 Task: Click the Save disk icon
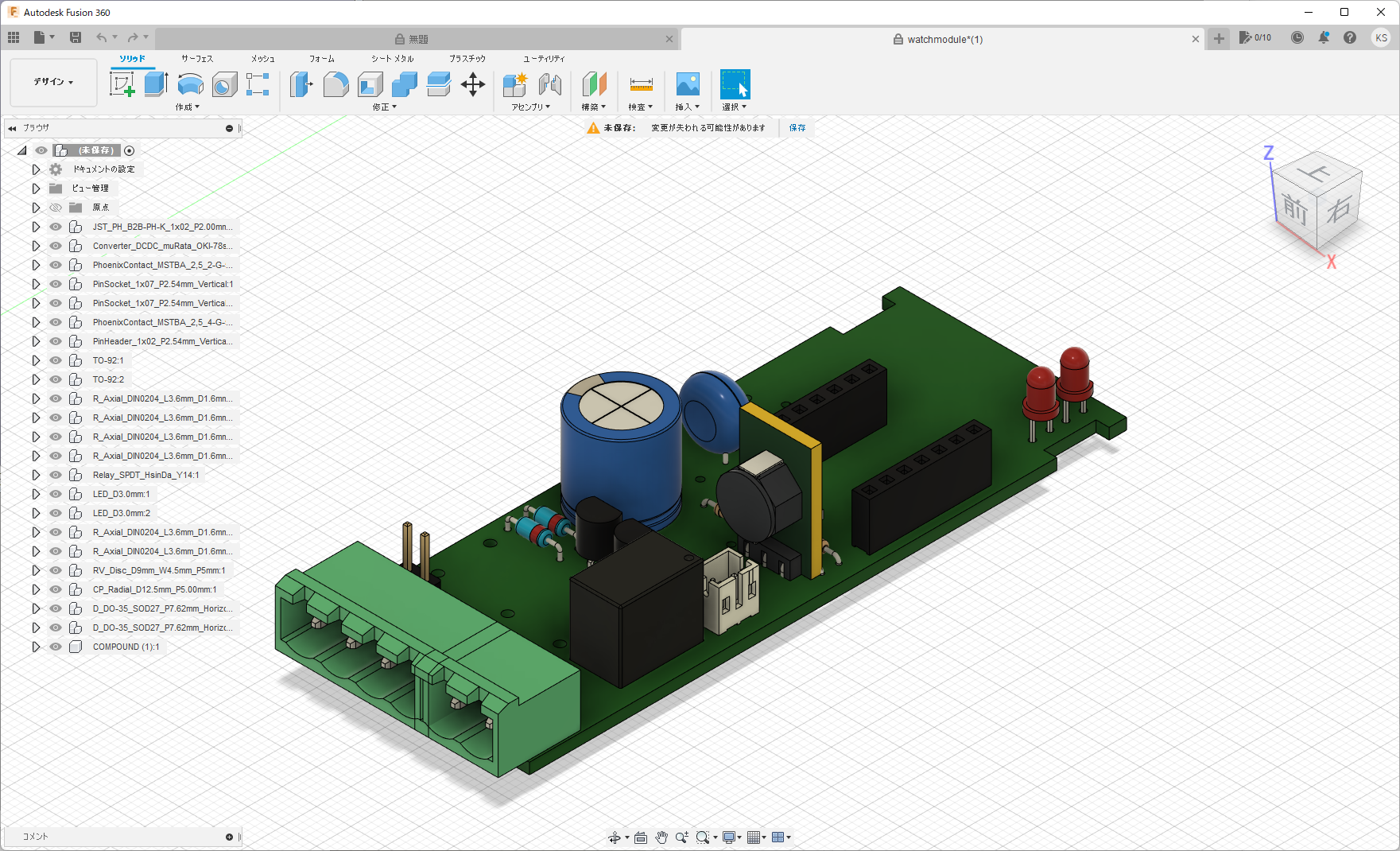point(76,37)
